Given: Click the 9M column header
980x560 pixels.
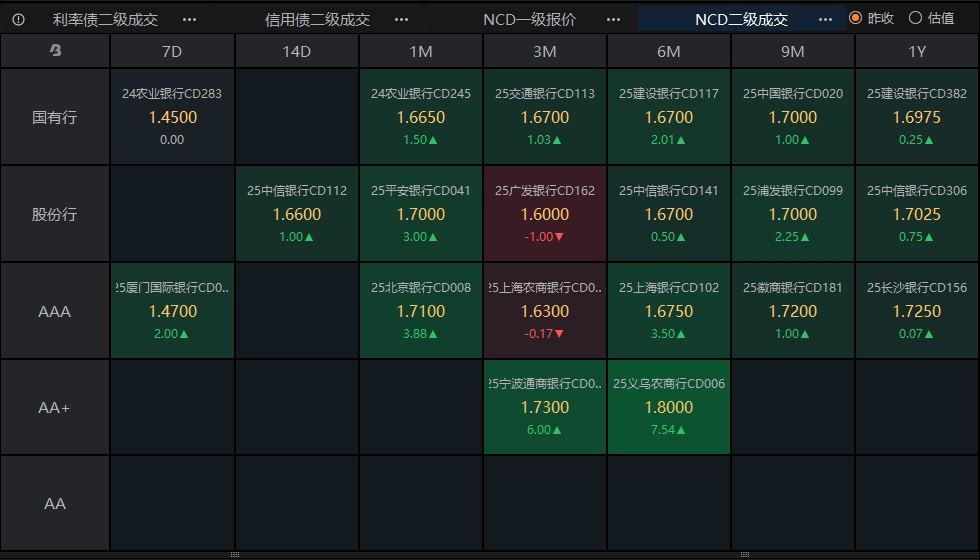Looking at the screenshot, I should pyautogui.click(x=792, y=51).
